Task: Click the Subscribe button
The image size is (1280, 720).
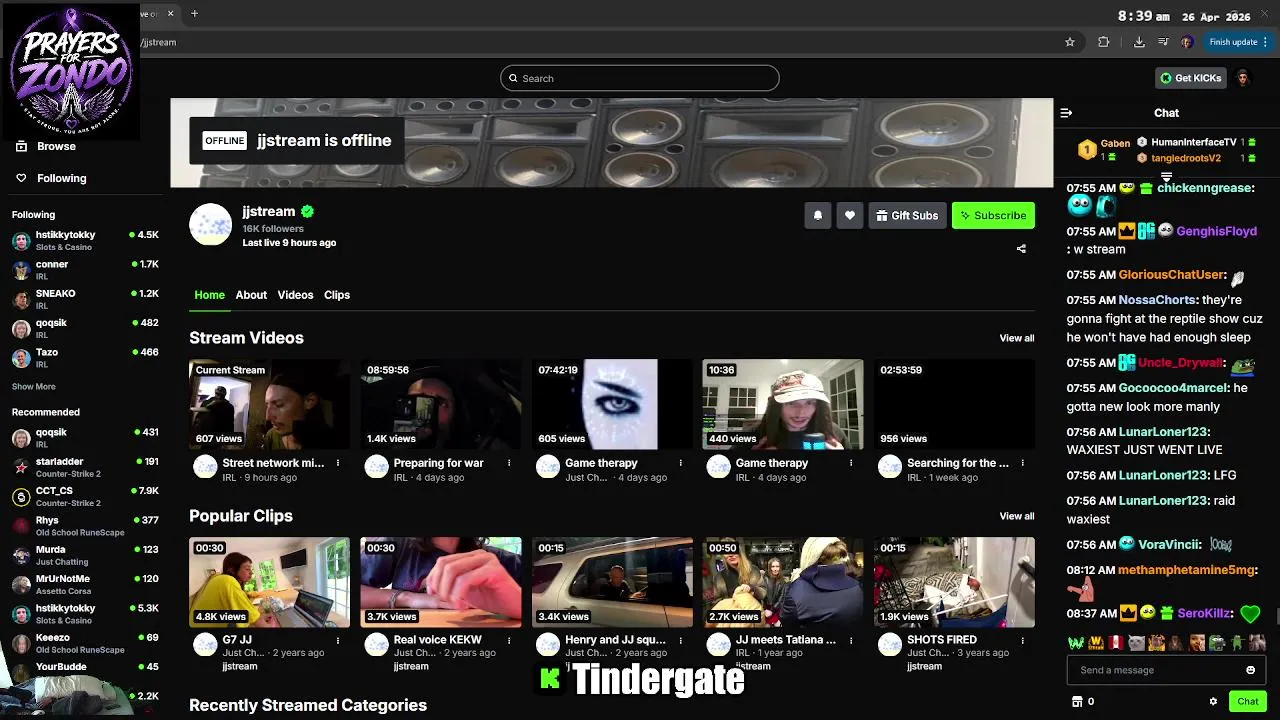Action: 993,215
